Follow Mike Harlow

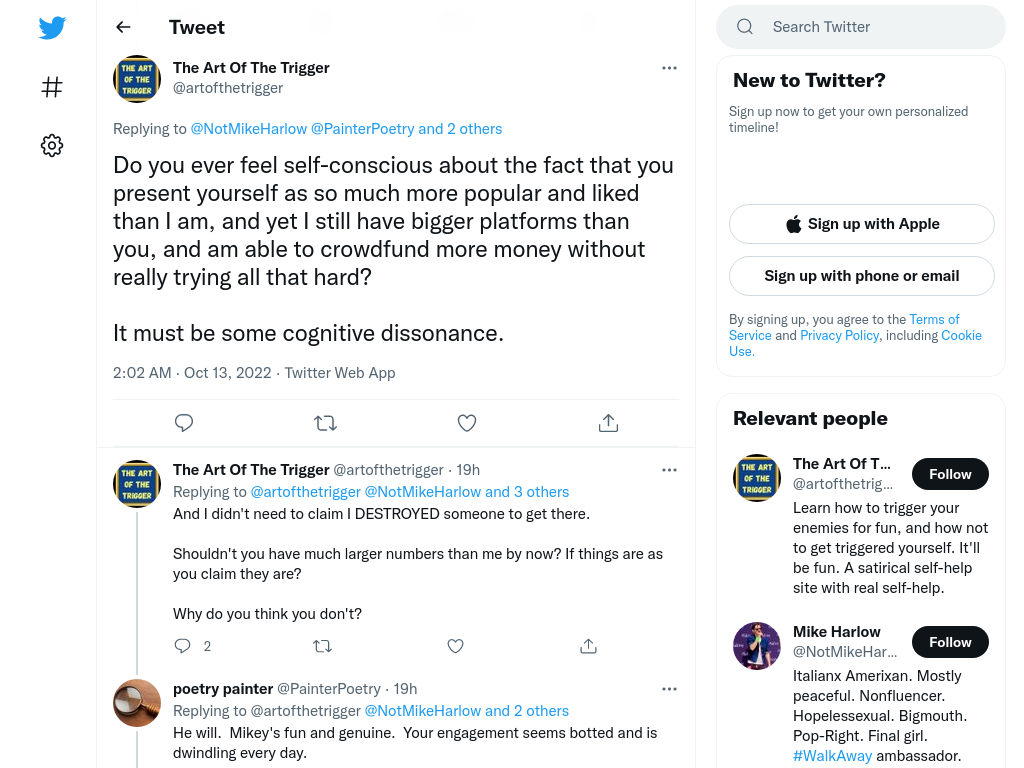(950, 642)
